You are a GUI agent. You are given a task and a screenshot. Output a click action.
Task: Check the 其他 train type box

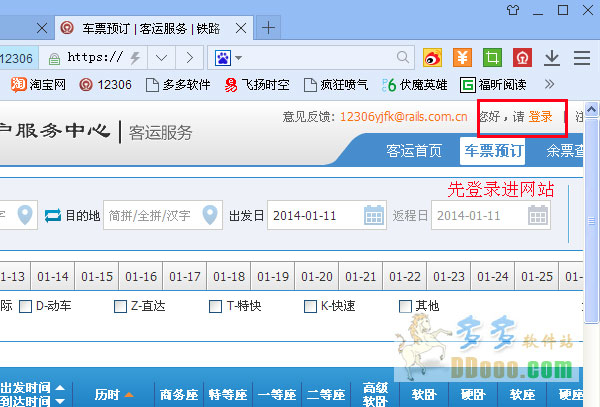click(x=405, y=306)
